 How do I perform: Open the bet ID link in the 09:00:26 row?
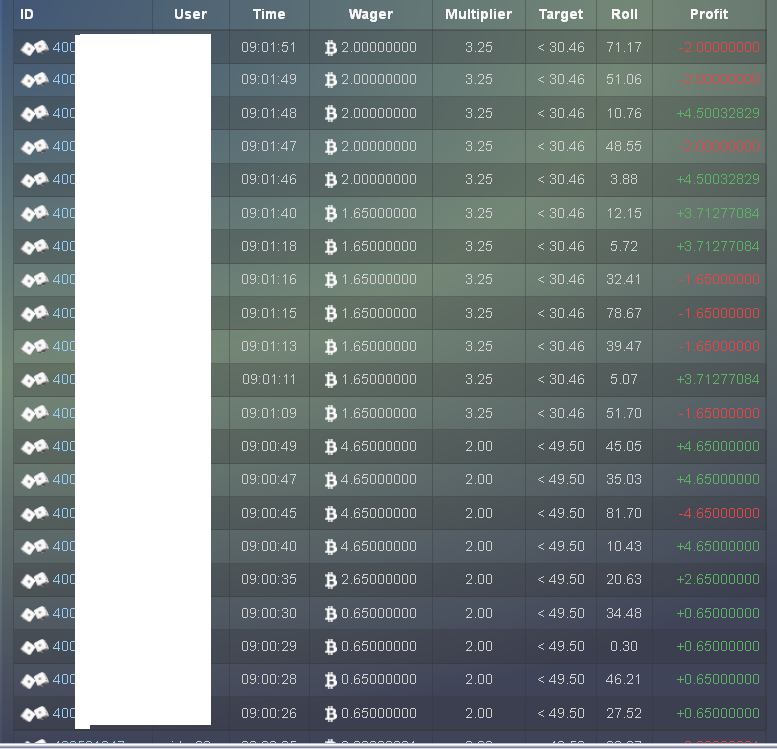pyautogui.click(x=64, y=713)
